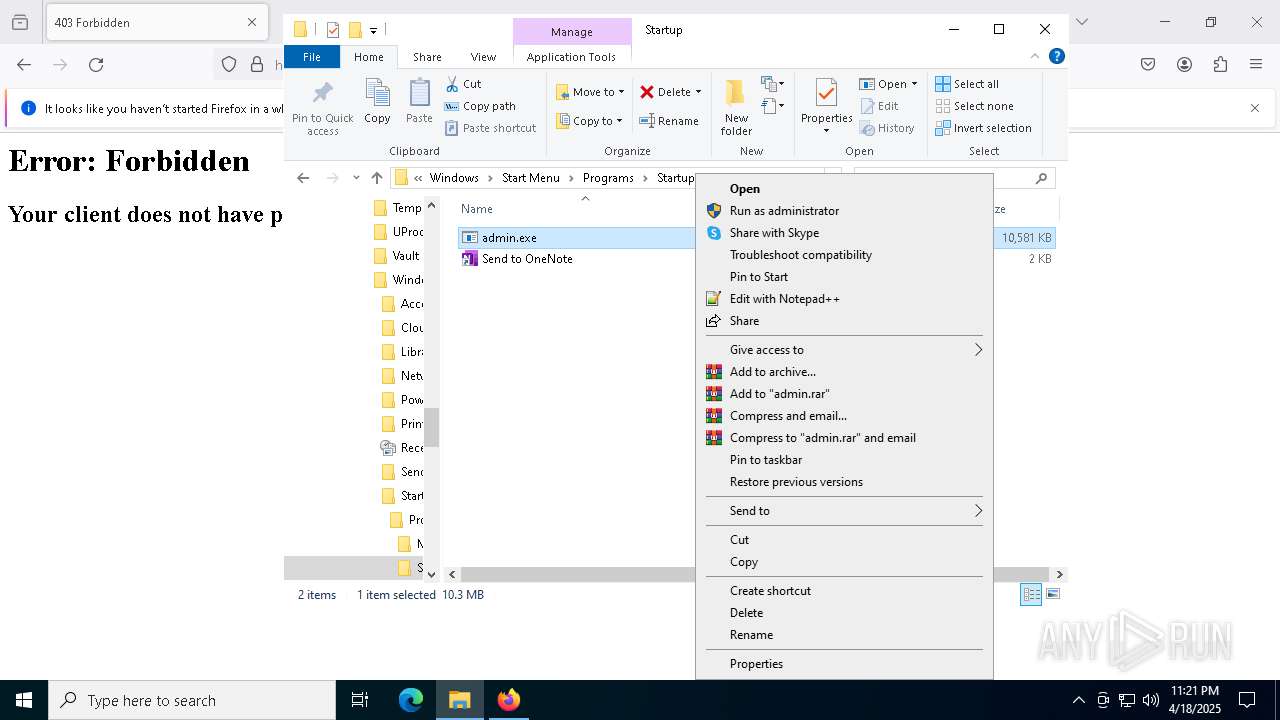Choose Run as administrator

click(844, 211)
